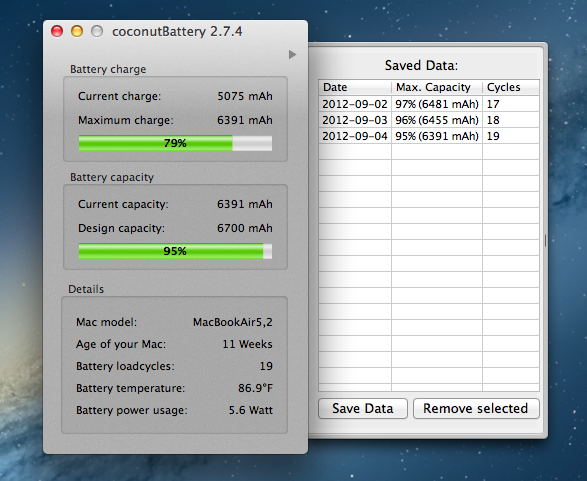Click the Battery loadcycles label

pyautogui.click(x=125, y=366)
